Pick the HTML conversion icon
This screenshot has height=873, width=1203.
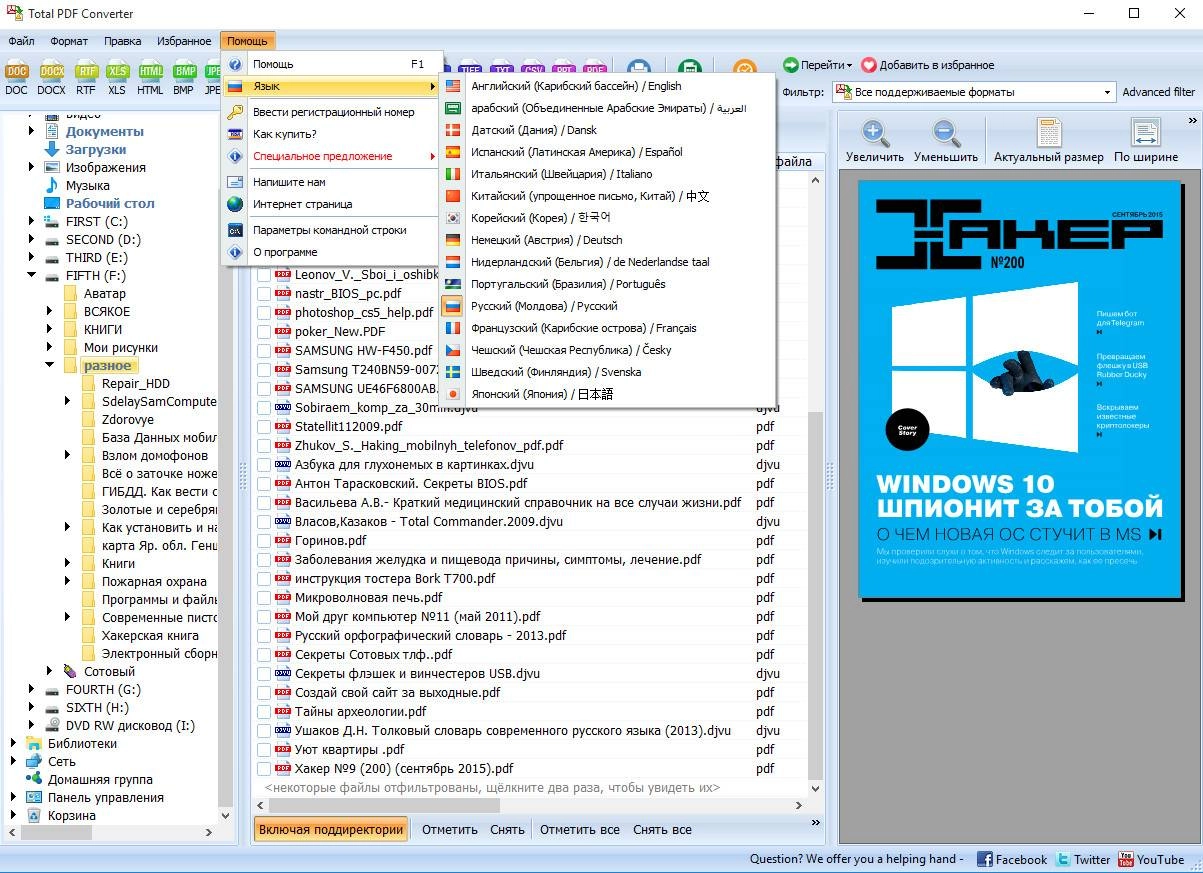[150, 77]
